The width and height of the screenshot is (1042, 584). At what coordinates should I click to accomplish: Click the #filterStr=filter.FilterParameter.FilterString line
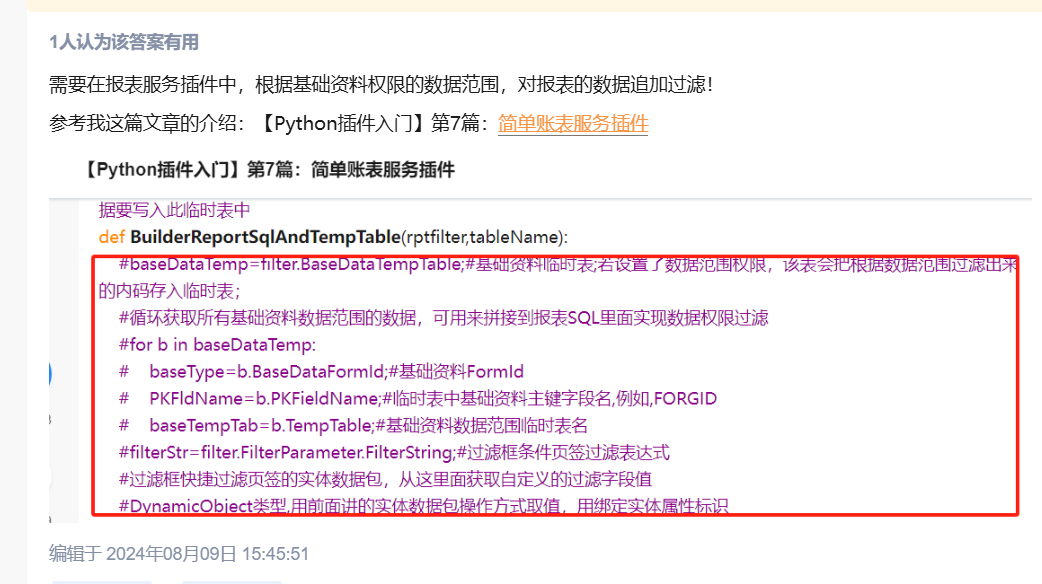[x=394, y=452]
